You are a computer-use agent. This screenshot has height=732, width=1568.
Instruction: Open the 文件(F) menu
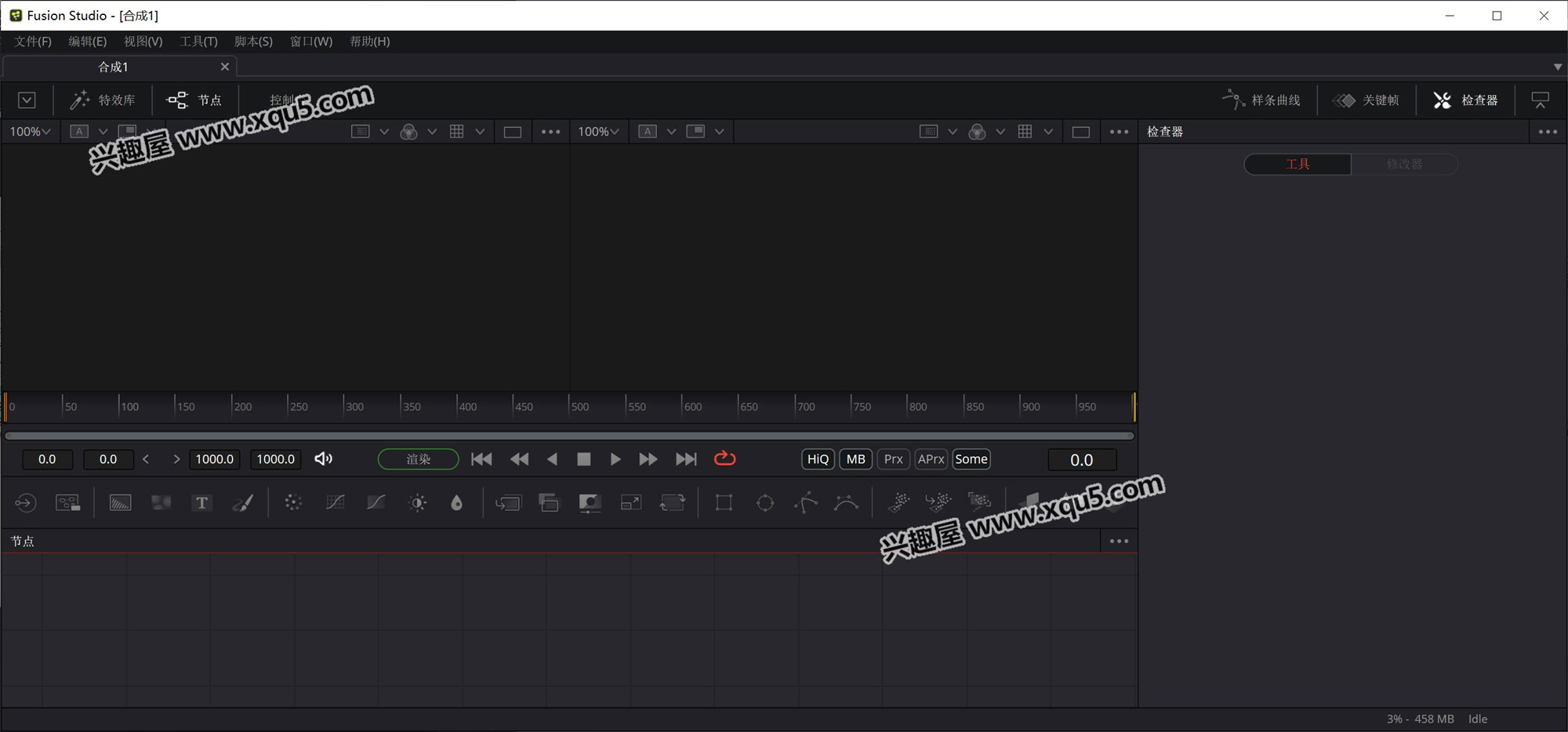tap(33, 41)
